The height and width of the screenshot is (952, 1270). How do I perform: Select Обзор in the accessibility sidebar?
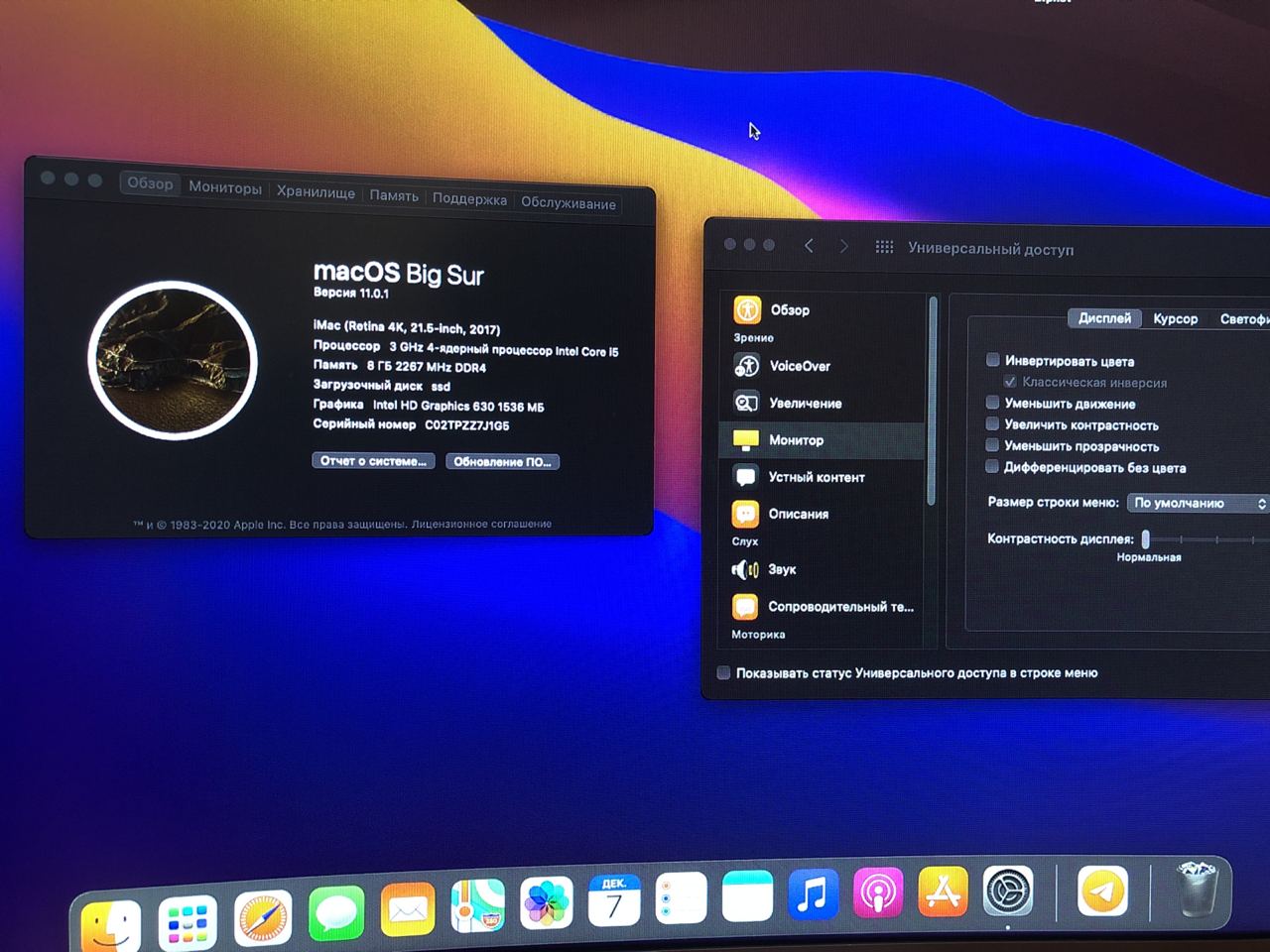tap(822, 309)
